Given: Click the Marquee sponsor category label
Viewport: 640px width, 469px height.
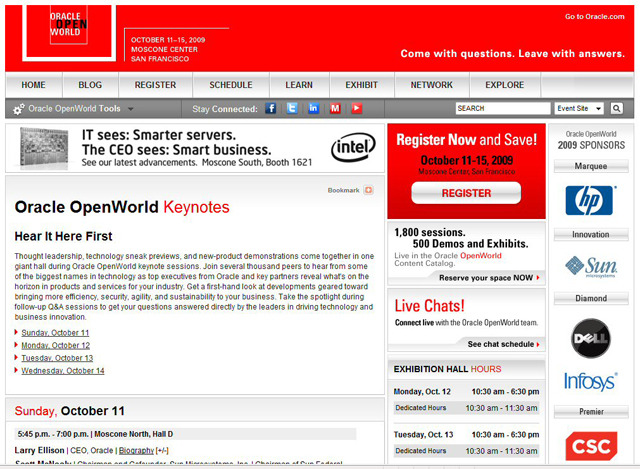Looking at the screenshot, I should pos(591,166).
